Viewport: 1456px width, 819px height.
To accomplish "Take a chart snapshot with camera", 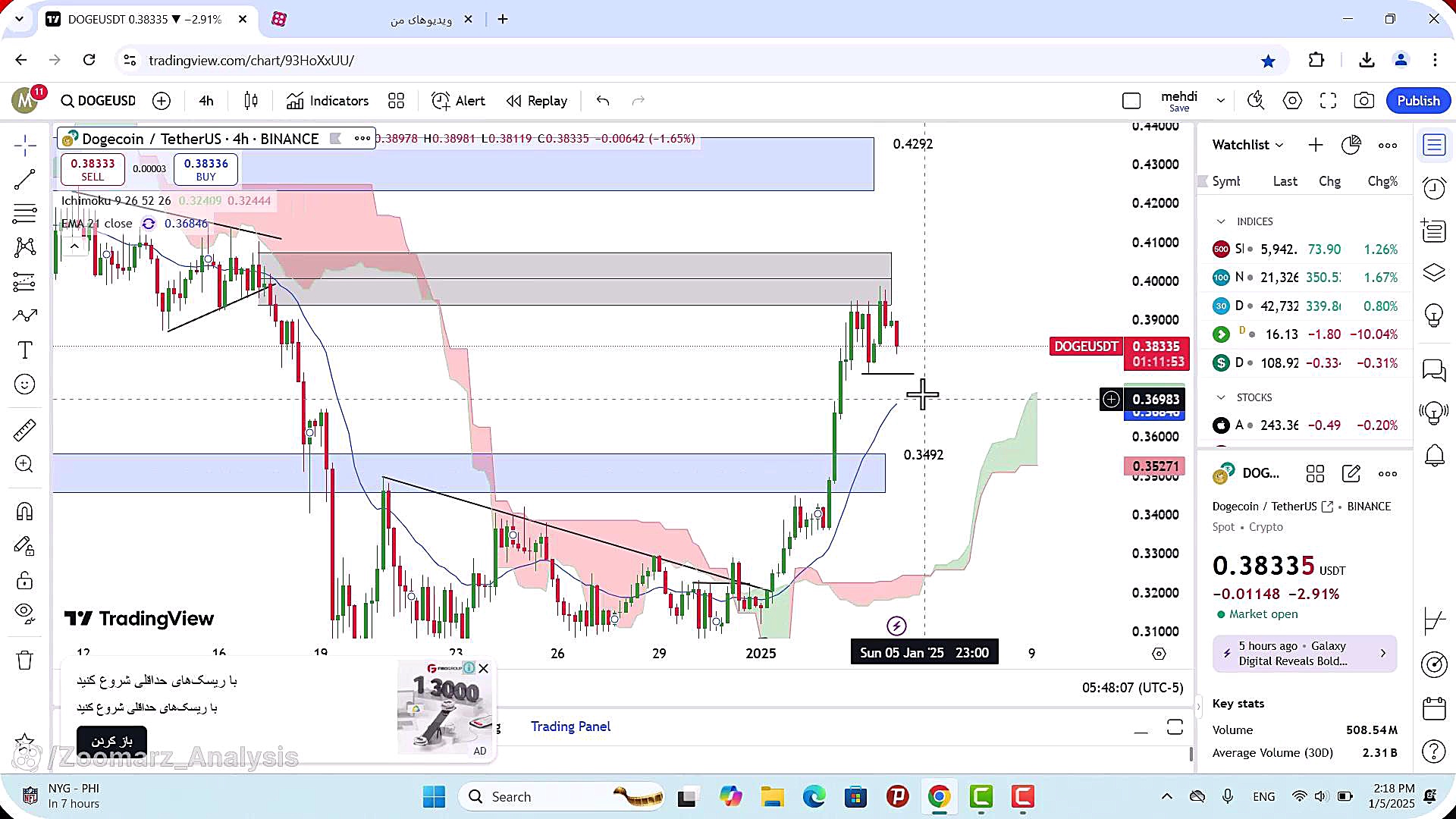I will tap(1364, 101).
